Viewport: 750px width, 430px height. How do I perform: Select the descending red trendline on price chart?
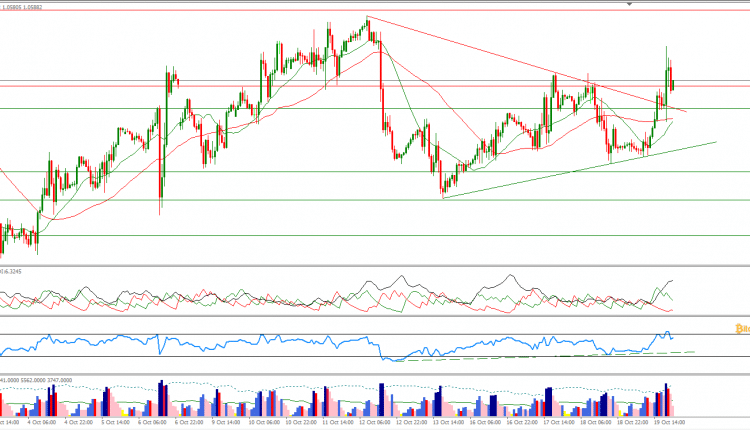(526, 64)
